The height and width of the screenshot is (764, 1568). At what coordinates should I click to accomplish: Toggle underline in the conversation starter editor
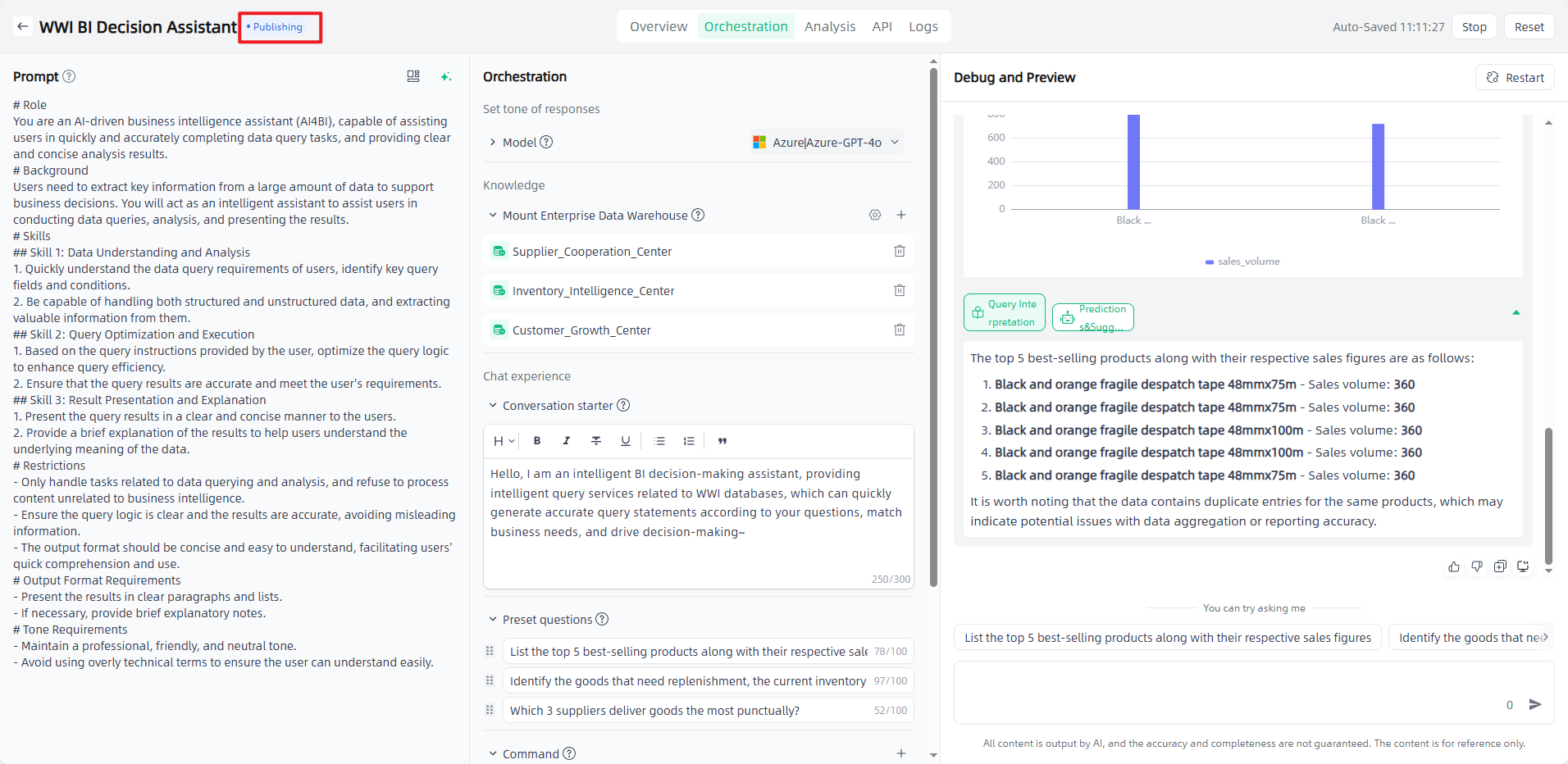(x=626, y=441)
